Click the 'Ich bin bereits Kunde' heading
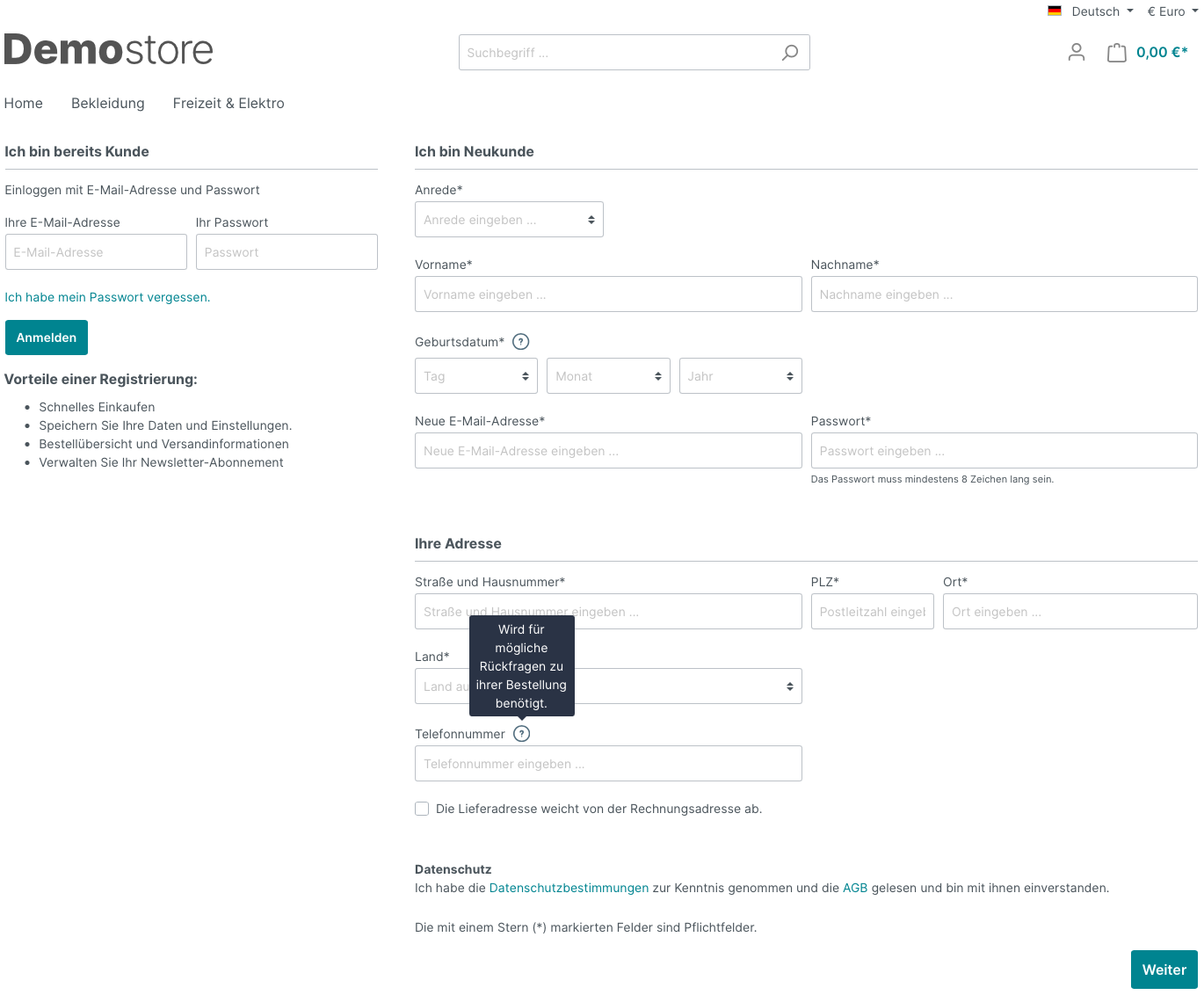The image size is (1204, 995). 76,152
